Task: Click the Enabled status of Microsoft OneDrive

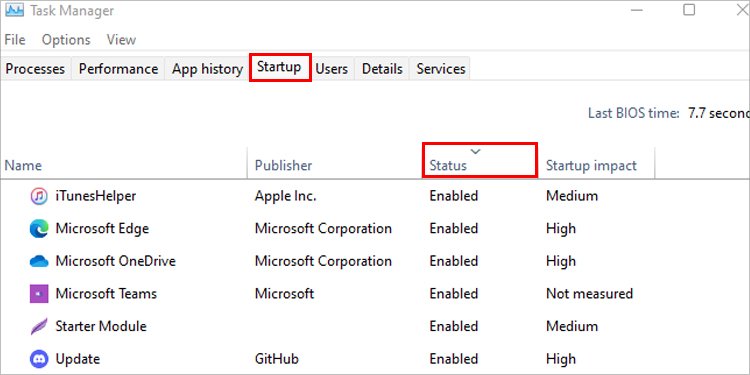Action: 453,261
